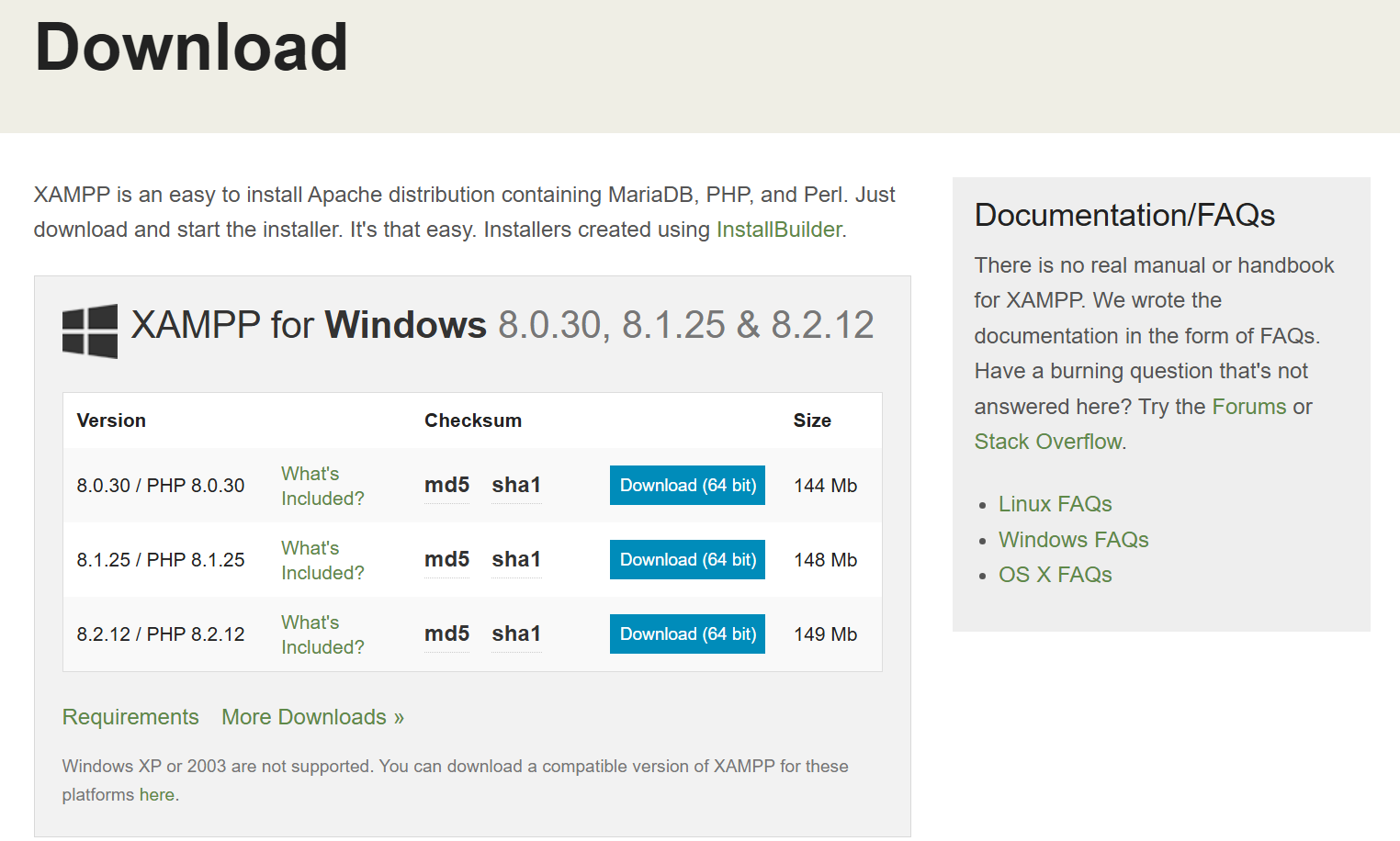This screenshot has height=841, width=1400.
Task: Show md5 checksum for 8.2.12
Action: tap(446, 634)
